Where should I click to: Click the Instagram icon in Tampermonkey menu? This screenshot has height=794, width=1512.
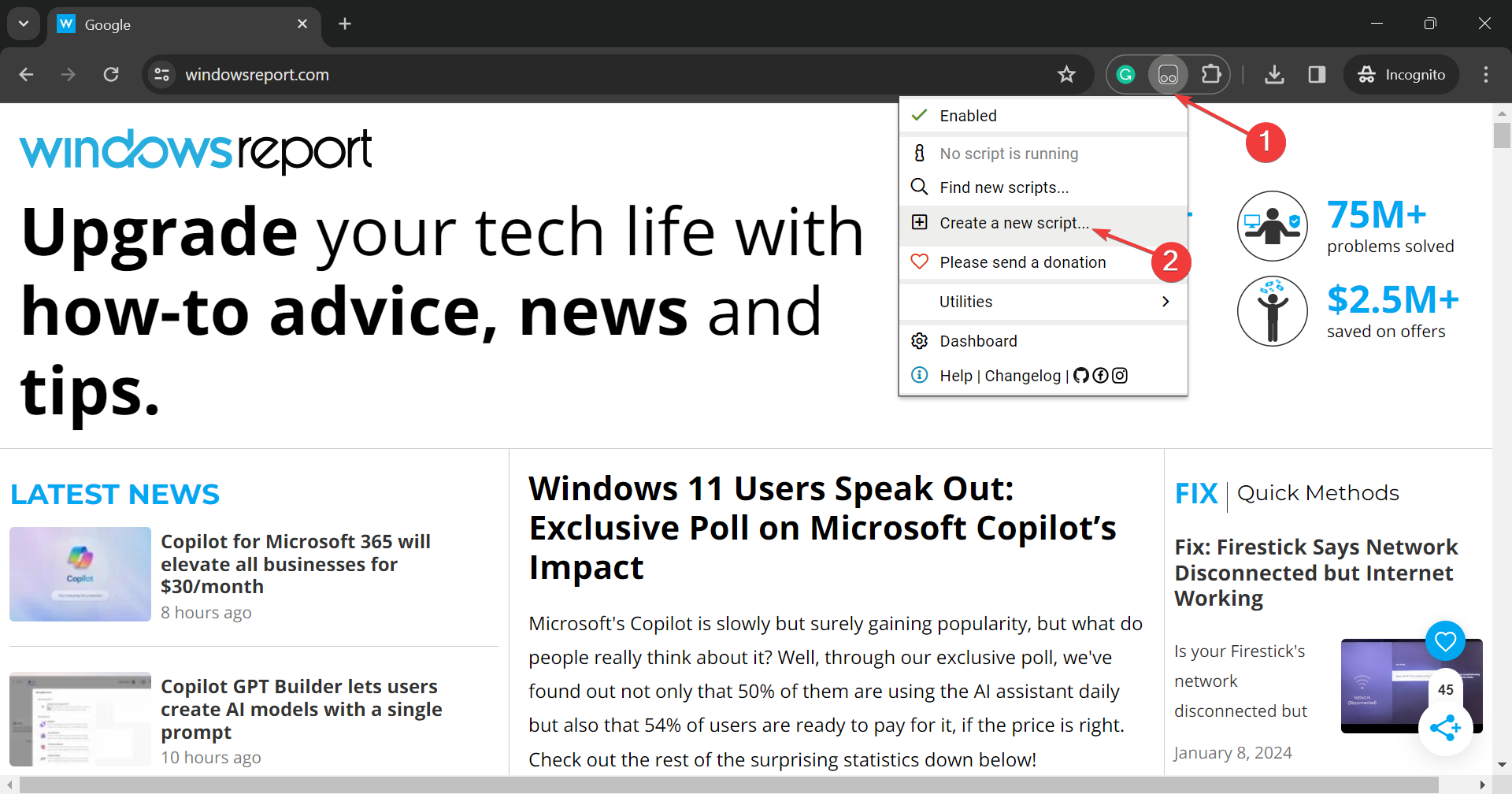1120,376
